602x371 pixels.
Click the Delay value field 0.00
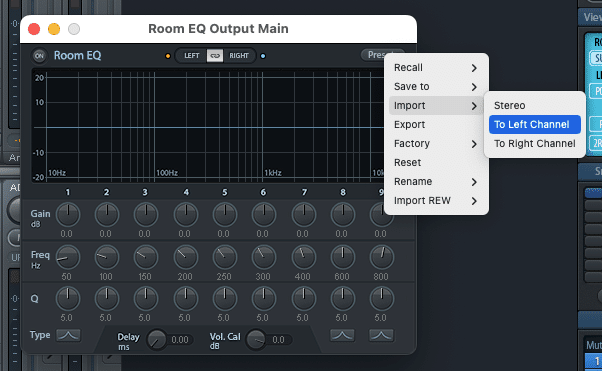pyautogui.click(x=180, y=340)
